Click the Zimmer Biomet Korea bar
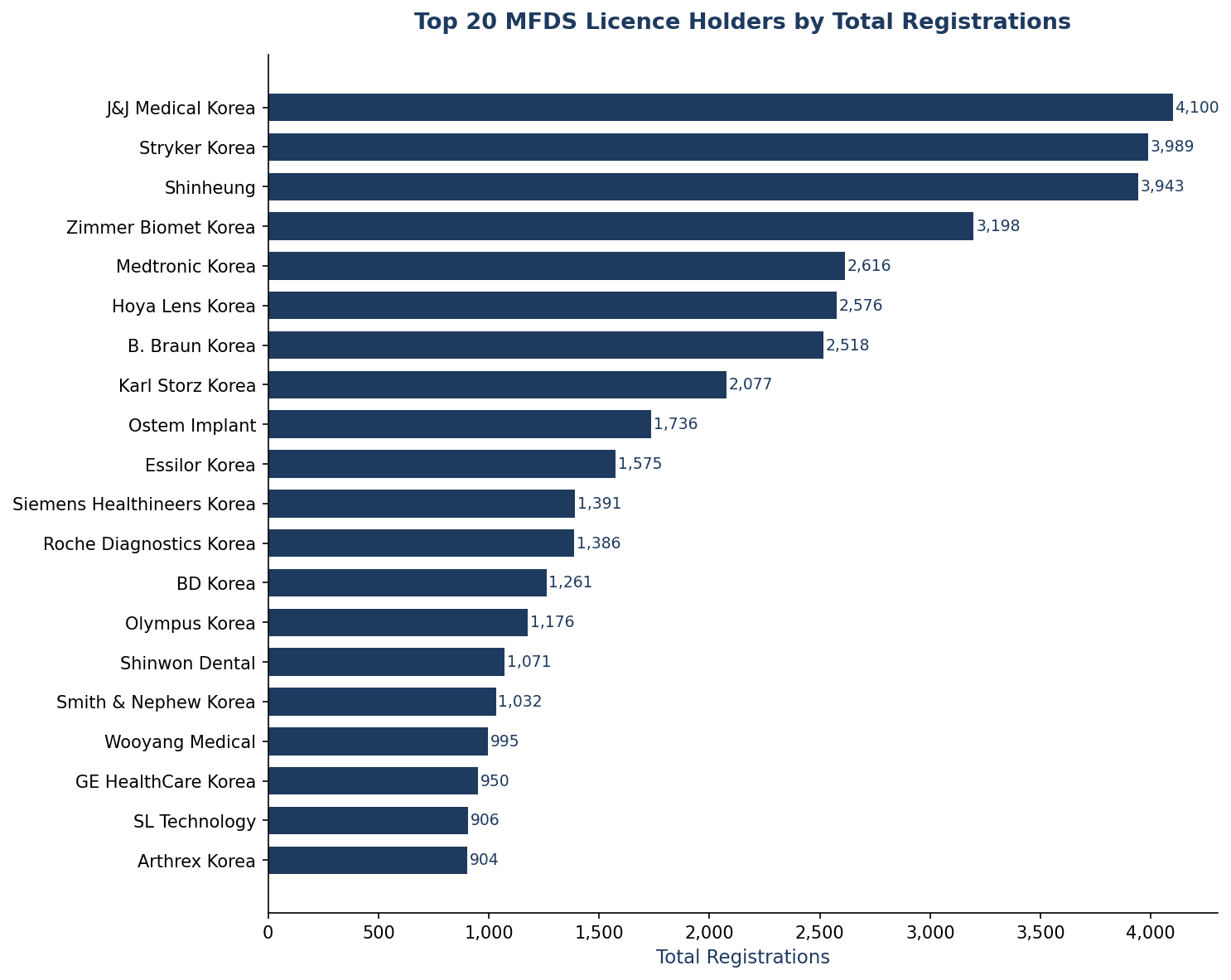Viewport: 1231px width, 980px height. tap(621, 226)
